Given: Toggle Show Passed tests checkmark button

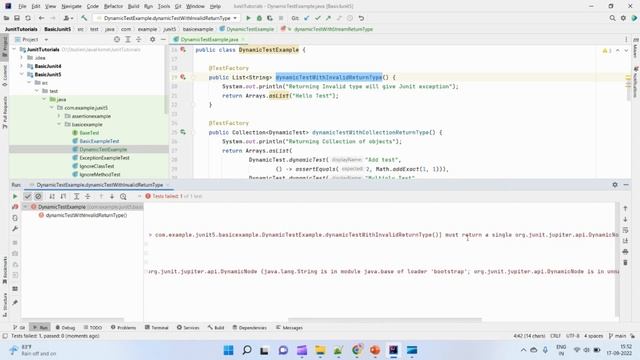Looking at the screenshot, I should pyautogui.click(x=27, y=196).
